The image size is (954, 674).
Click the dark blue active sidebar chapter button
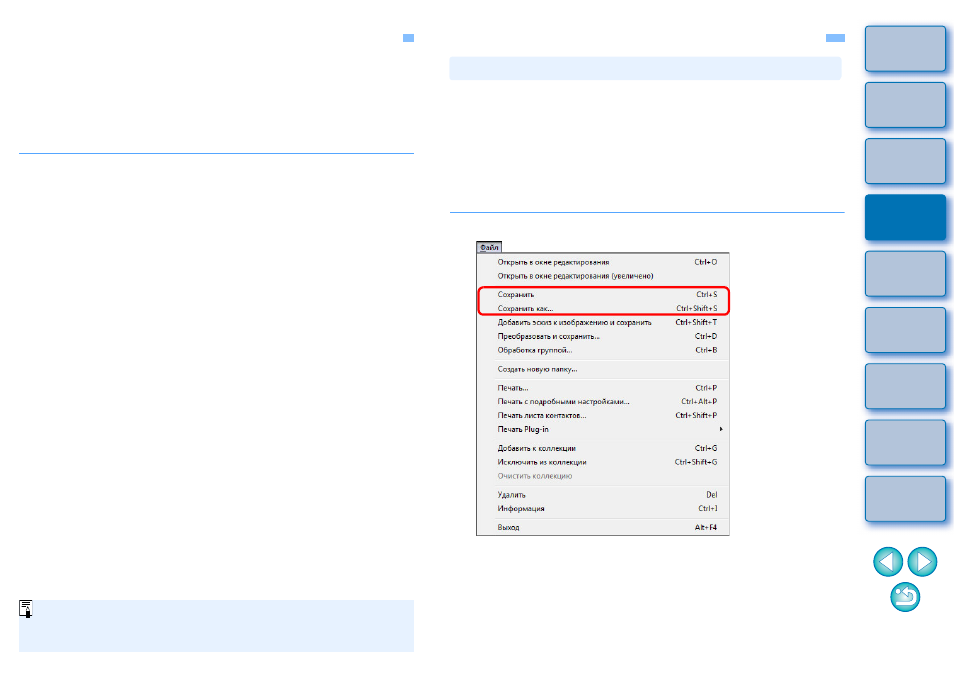(x=905, y=217)
